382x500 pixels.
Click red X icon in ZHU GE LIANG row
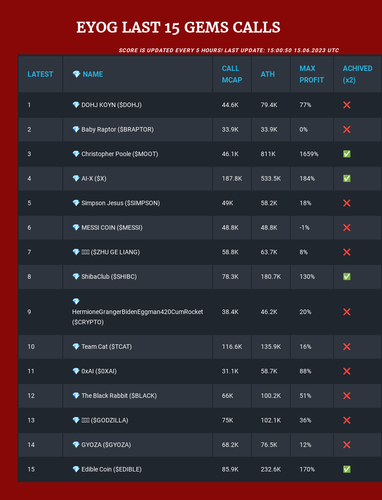coord(347,252)
